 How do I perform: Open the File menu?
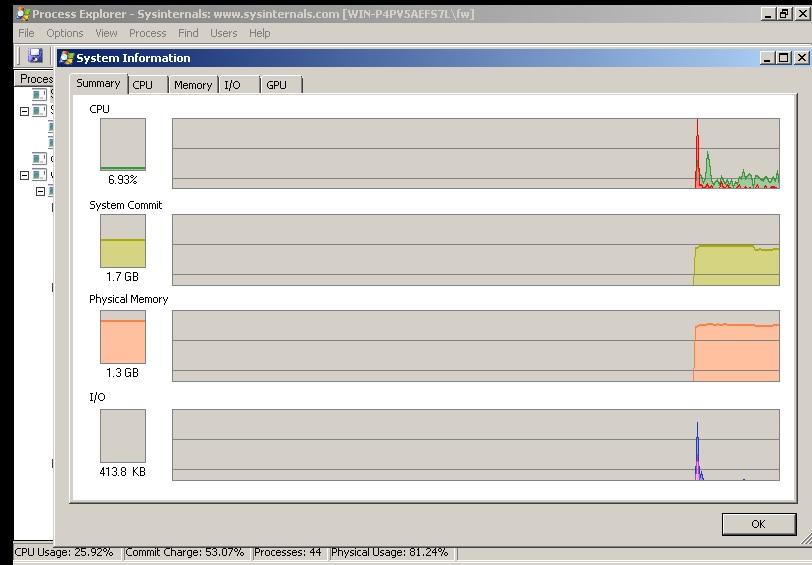click(26, 33)
